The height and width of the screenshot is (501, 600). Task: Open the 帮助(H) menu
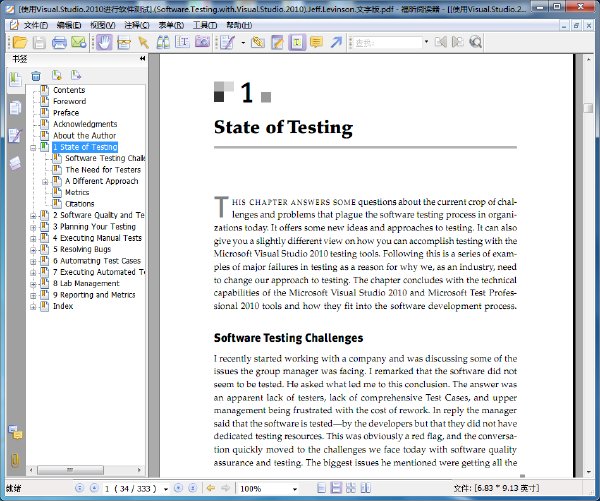[239, 25]
